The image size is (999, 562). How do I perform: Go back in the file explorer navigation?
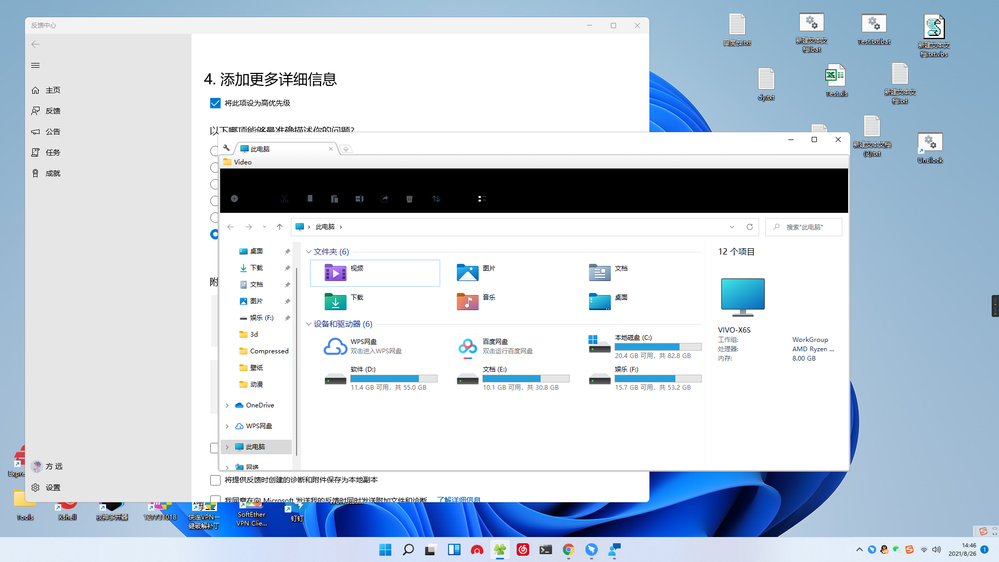[x=231, y=227]
